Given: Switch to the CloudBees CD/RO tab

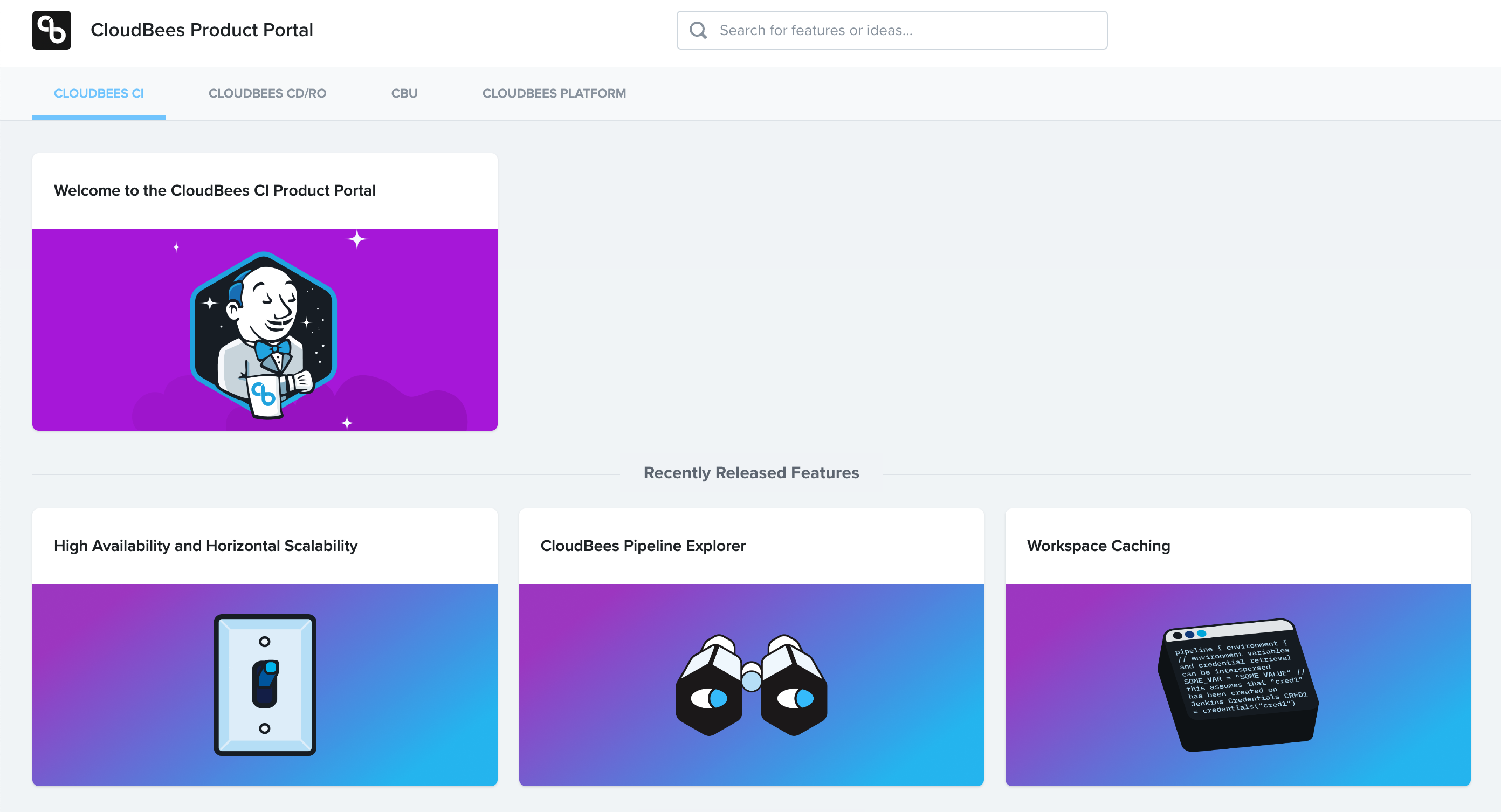Looking at the screenshot, I should pyautogui.click(x=267, y=93).
